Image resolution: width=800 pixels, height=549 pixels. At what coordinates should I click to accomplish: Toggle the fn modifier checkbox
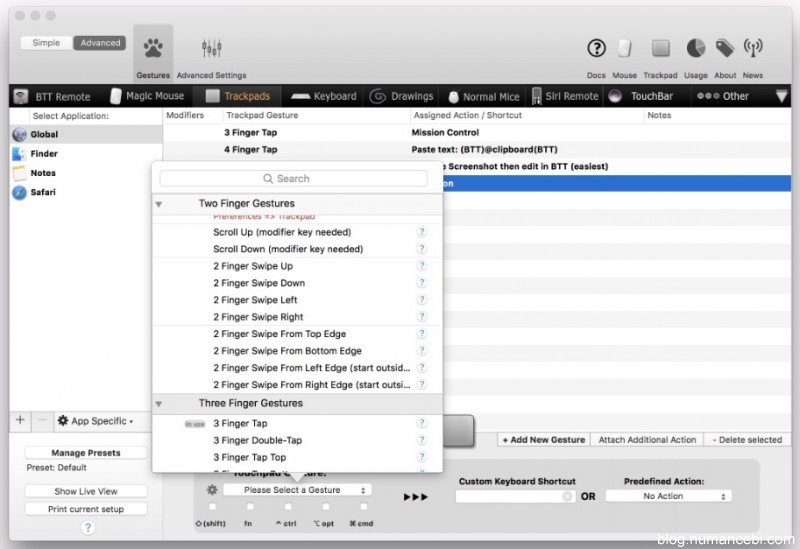pos(250,507)
